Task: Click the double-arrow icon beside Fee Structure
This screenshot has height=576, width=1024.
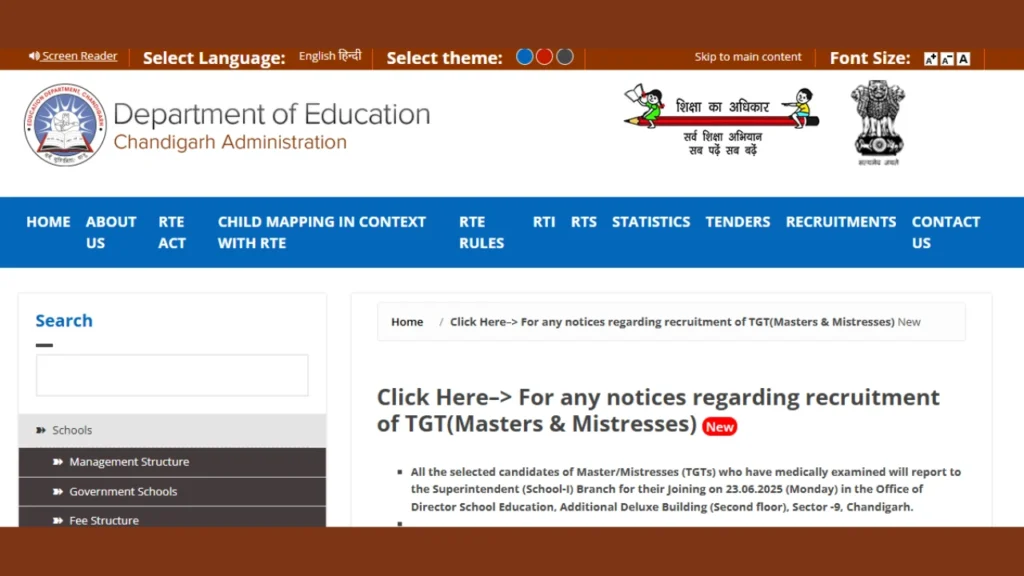Action: click(x=57, y=520)
